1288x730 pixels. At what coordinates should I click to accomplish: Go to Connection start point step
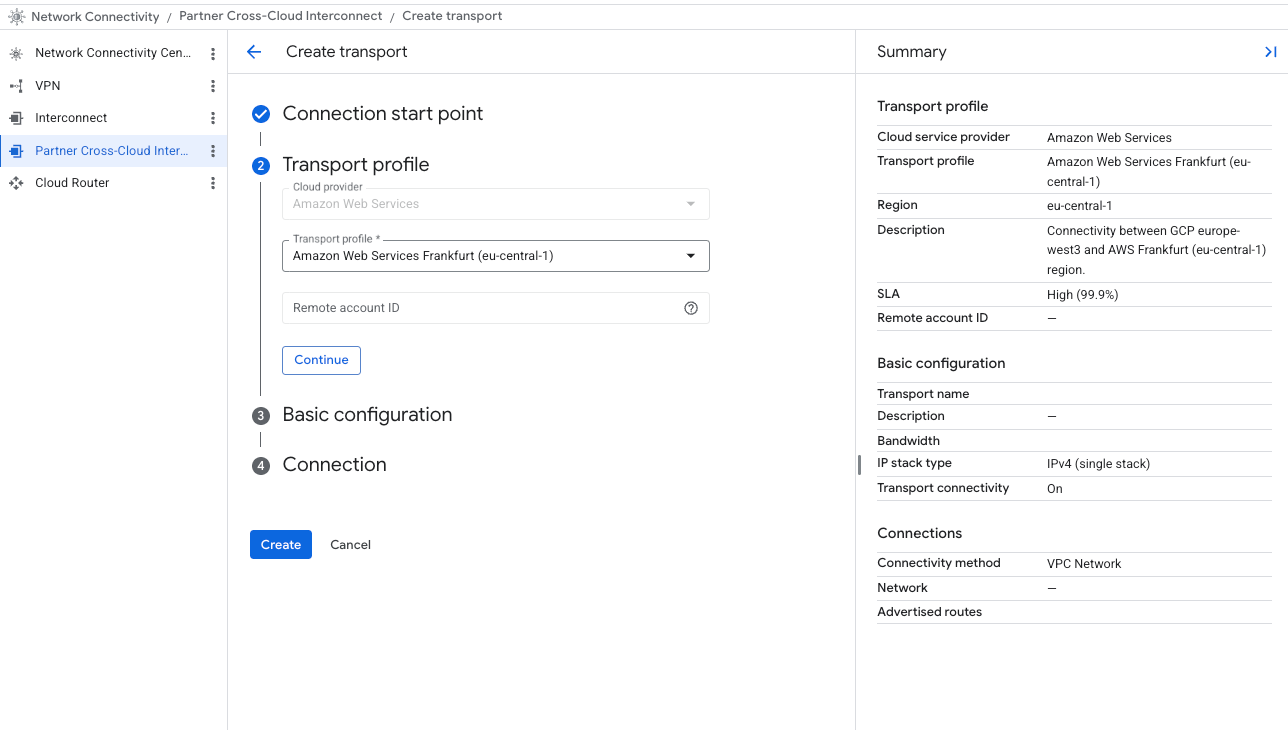382,114
